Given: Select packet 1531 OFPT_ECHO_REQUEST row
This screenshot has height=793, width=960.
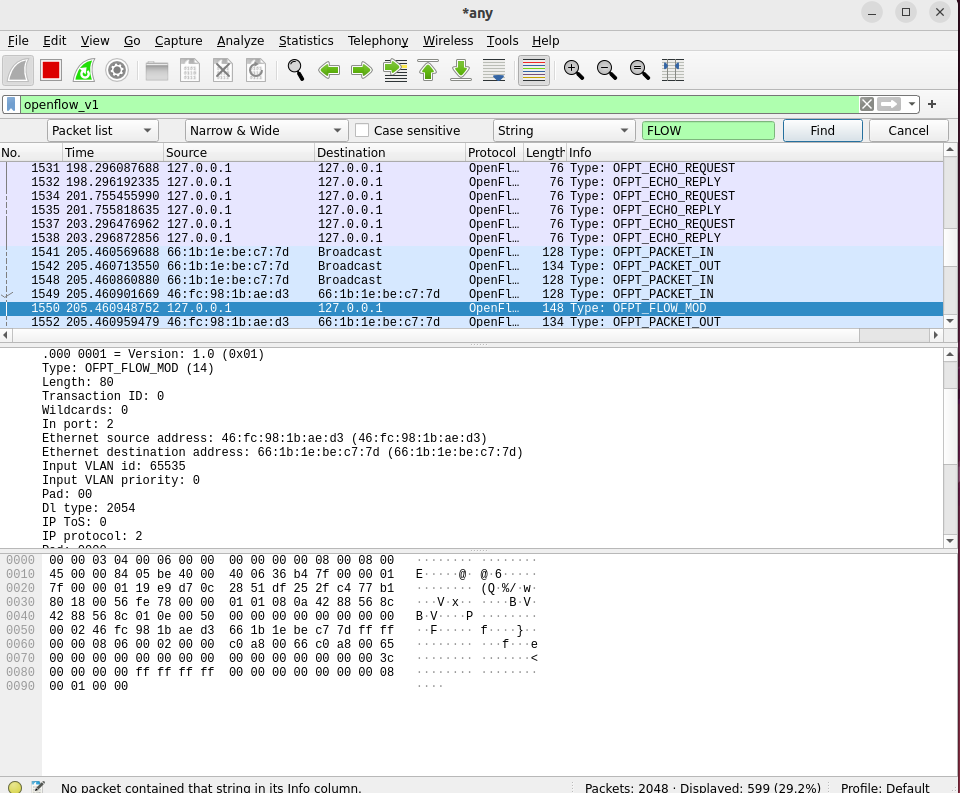Looking at the screenshot, I should pyautogui.click(x=471, y=168).
